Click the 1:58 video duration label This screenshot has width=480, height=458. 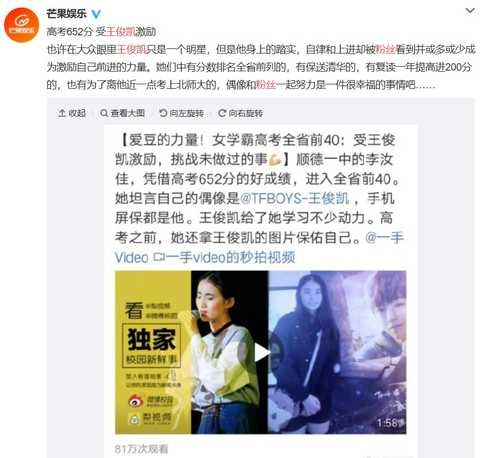(x=389, y=423)
